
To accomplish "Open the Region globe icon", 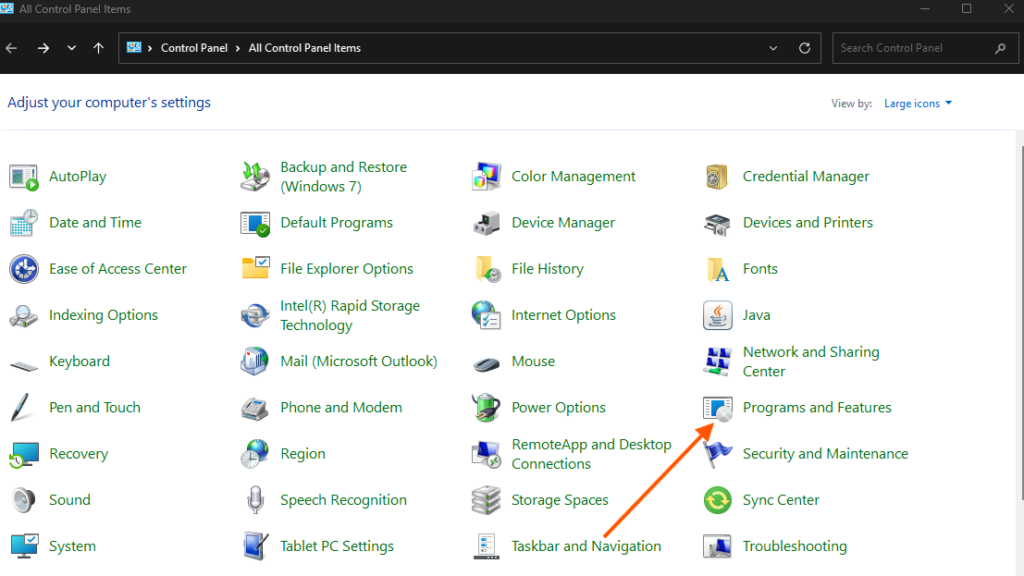I will (255, 454).
